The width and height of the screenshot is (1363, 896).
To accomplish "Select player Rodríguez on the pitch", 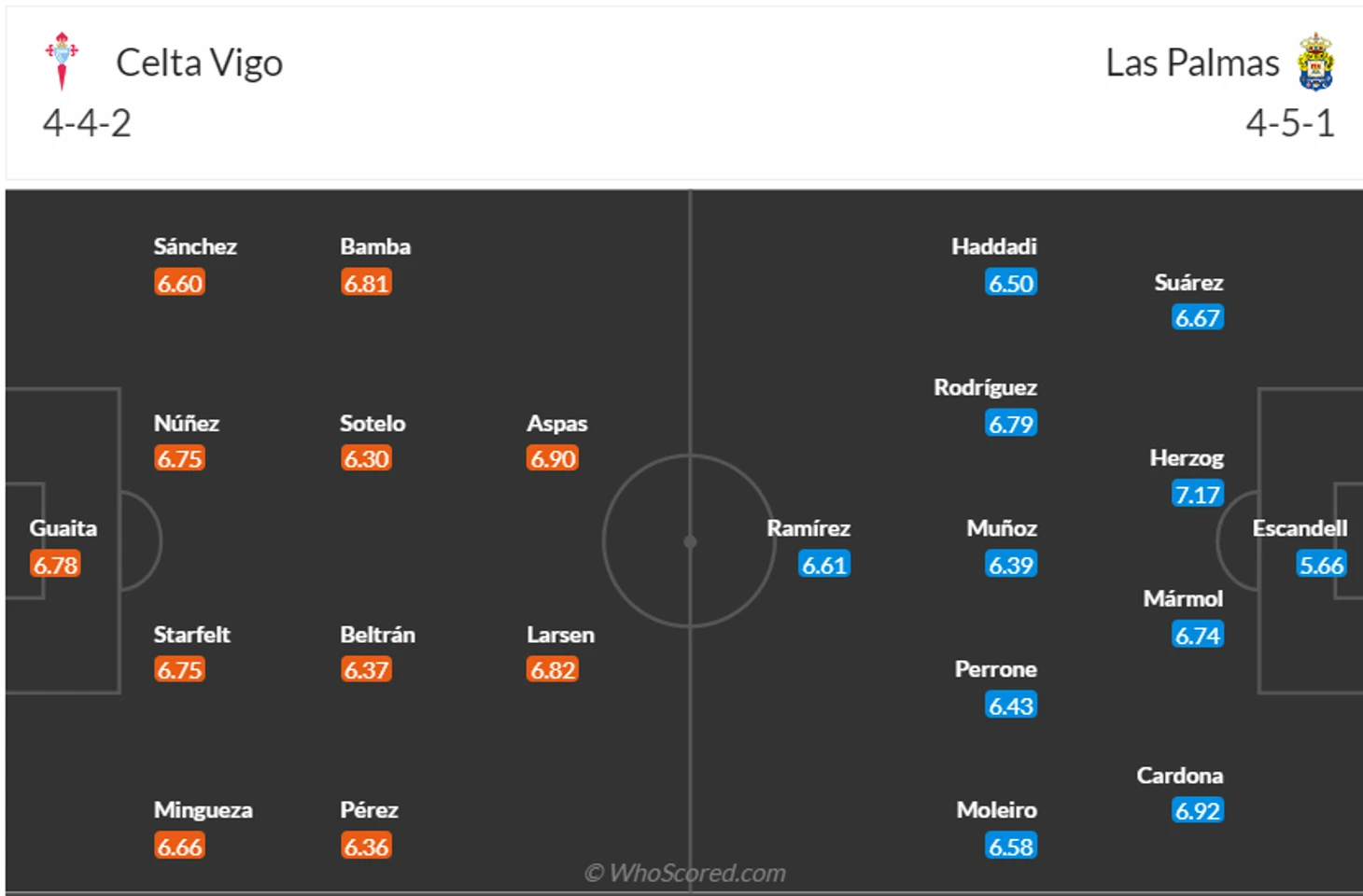I will 985,388.
